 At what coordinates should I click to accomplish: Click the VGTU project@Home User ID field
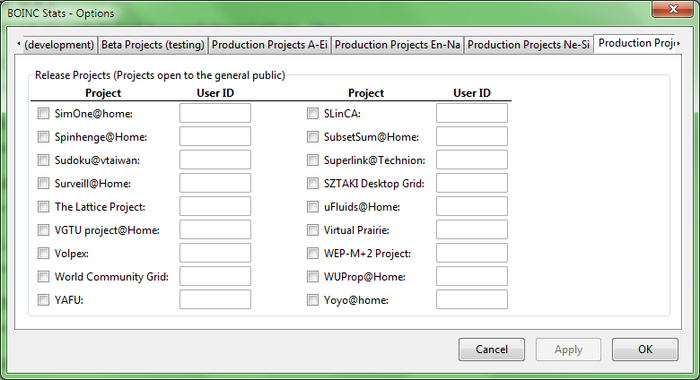click(215, 230)
